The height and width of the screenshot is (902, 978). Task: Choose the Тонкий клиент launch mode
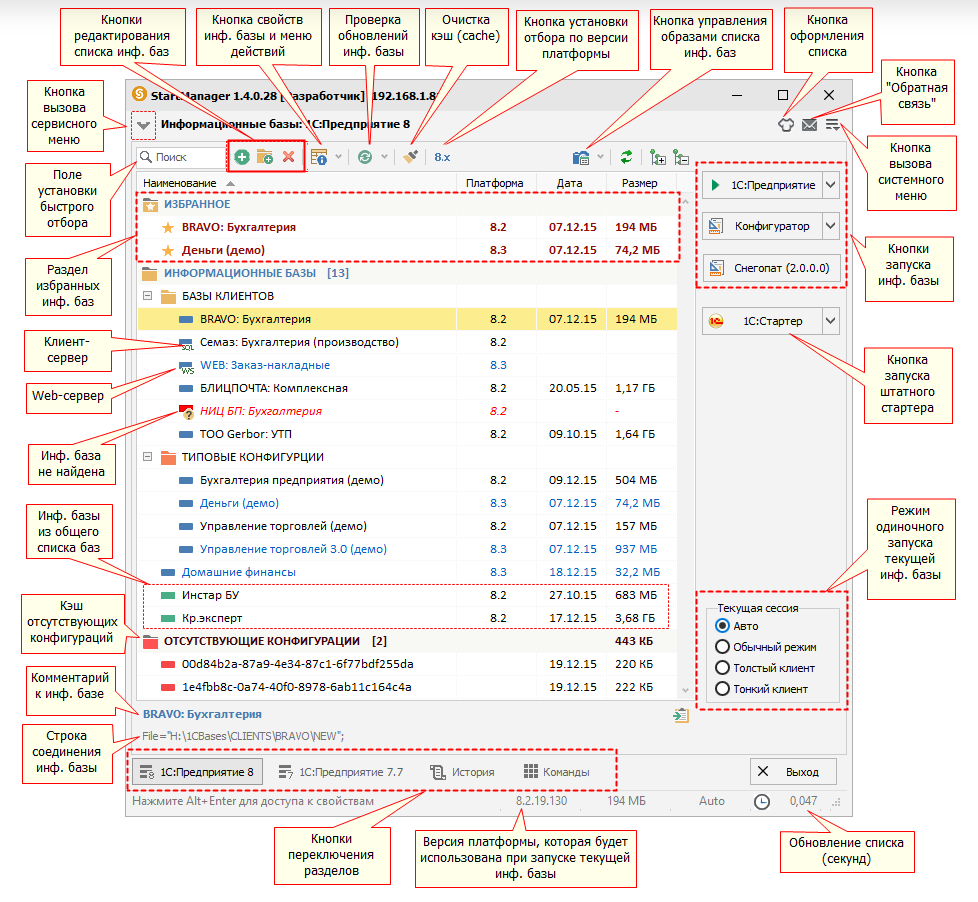[x=722, y=689]
